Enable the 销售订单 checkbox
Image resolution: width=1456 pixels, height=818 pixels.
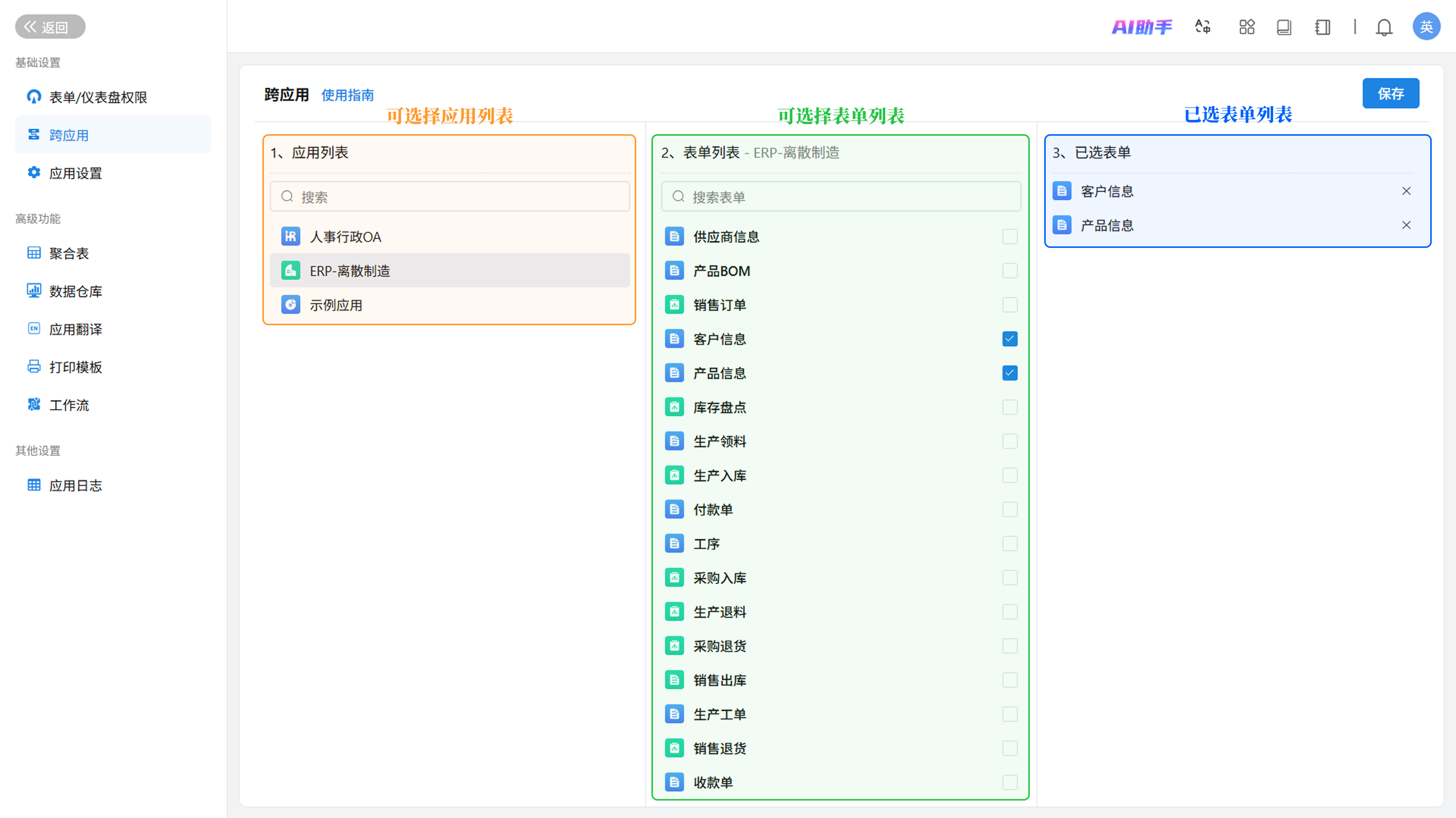pos(1009,305)
